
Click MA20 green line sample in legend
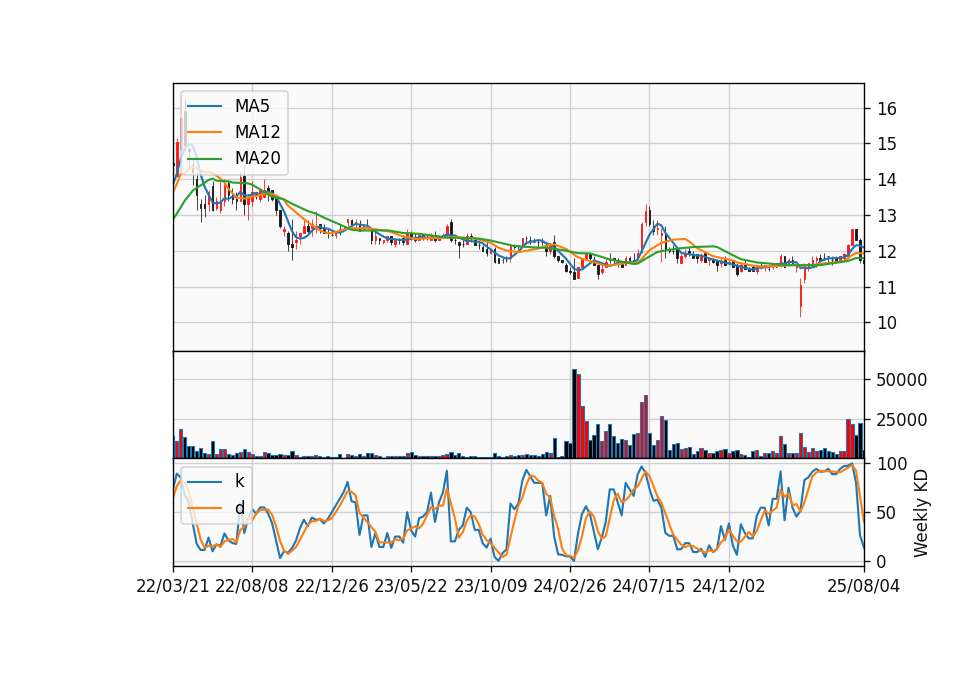pyautogui.click(x=204, y=158)
